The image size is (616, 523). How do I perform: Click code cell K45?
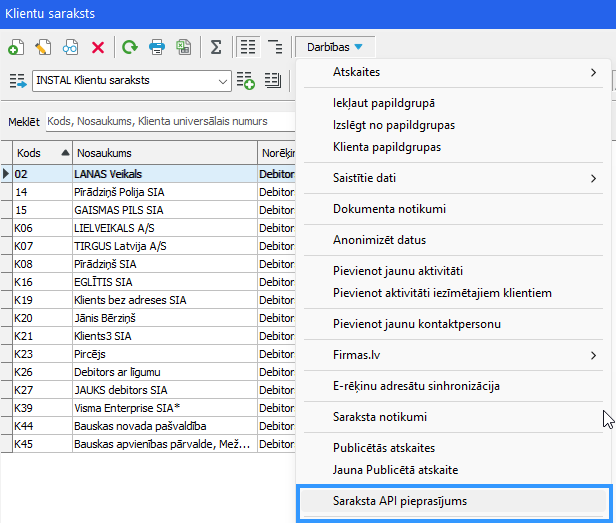[x=42, y=444]
